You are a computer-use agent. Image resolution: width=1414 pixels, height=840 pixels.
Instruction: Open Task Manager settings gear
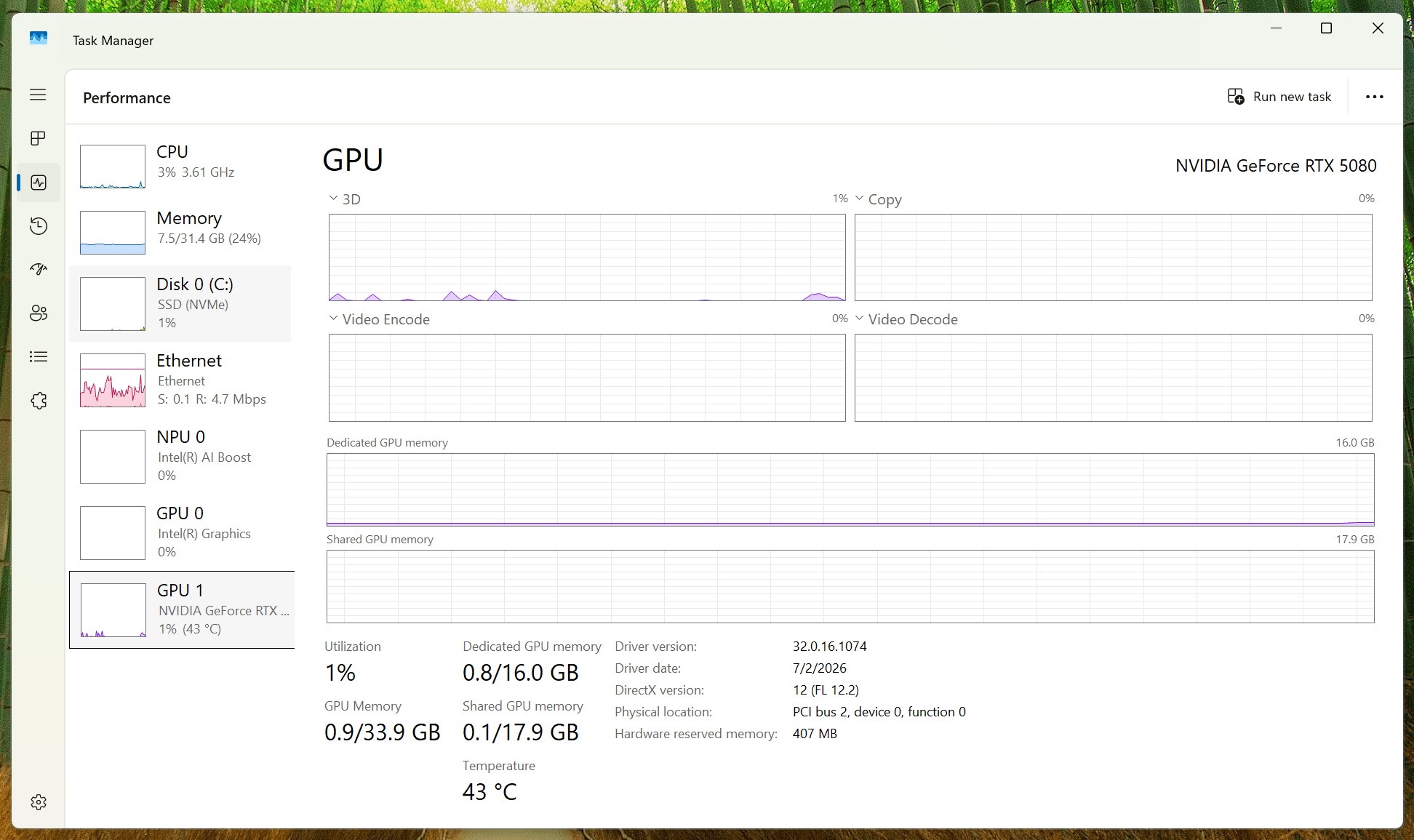click(x=39, y=802)
